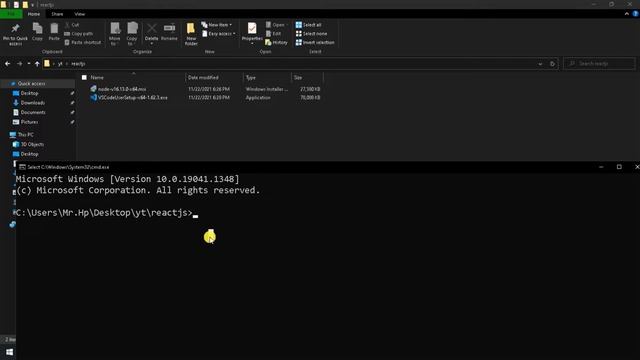This screenshot has width=640, height=360.
Task: Open the recent locations dropdown arrow
Action: coord(29,64)
